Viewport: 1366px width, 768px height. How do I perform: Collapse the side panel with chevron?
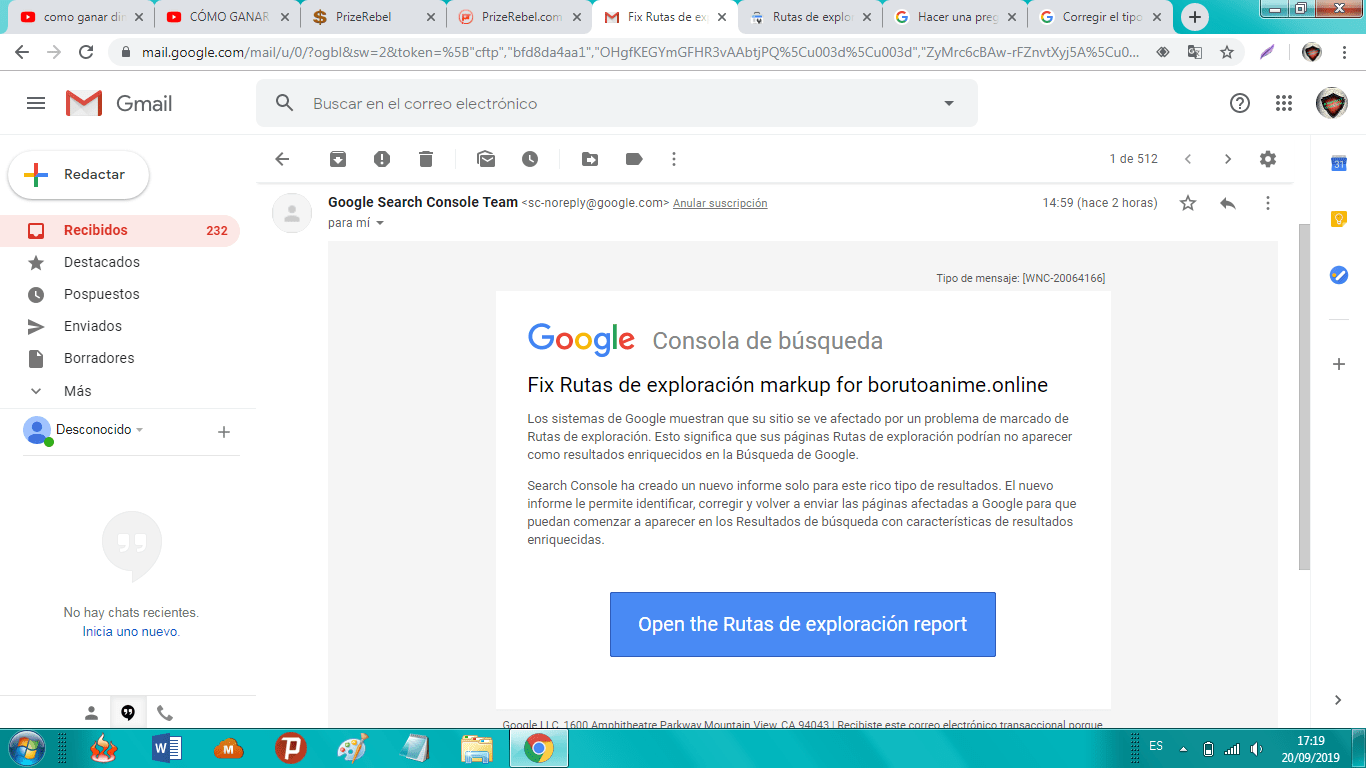[1339, 700]
